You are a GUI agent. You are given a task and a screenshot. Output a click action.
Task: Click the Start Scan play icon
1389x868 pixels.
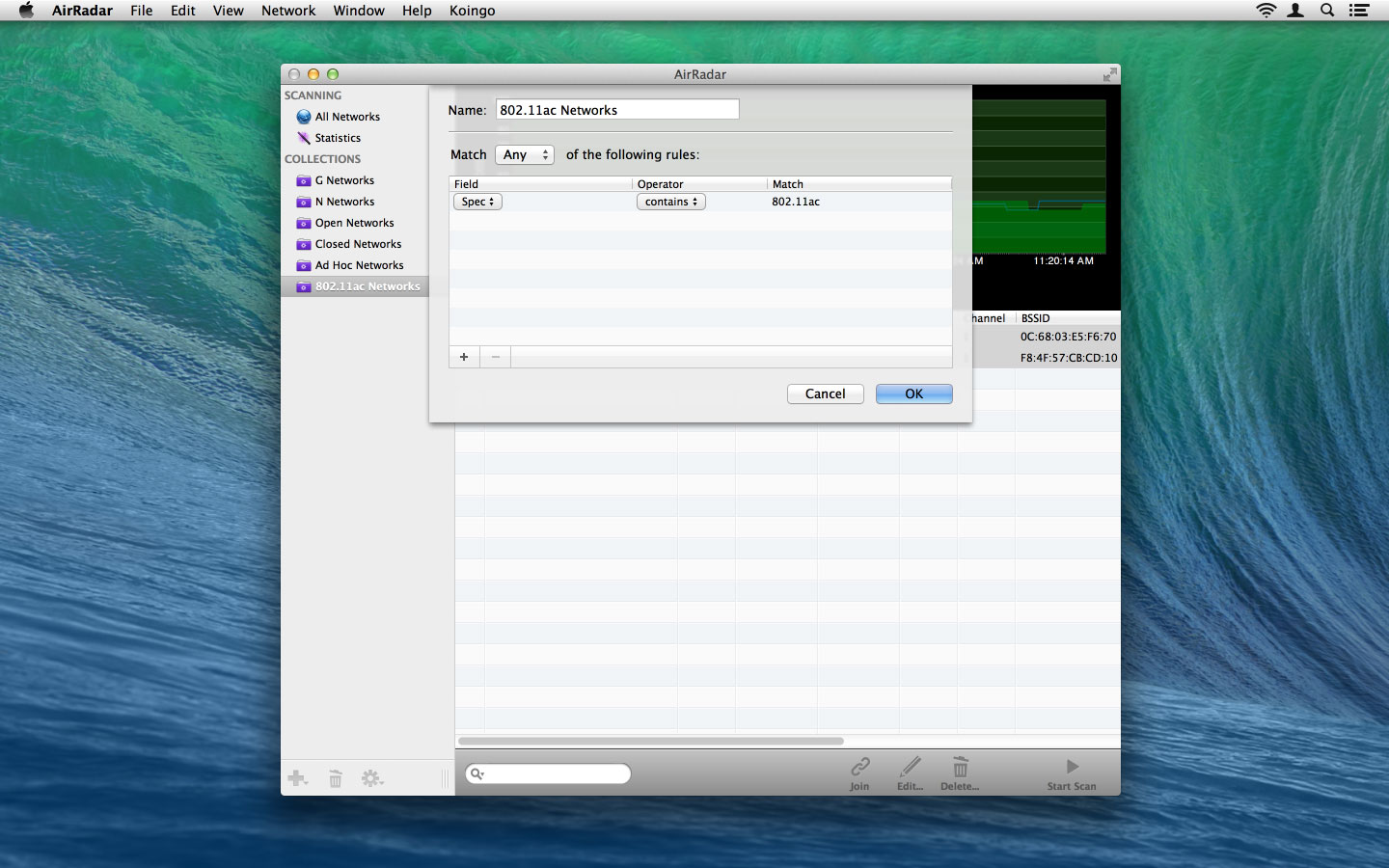1073,767
